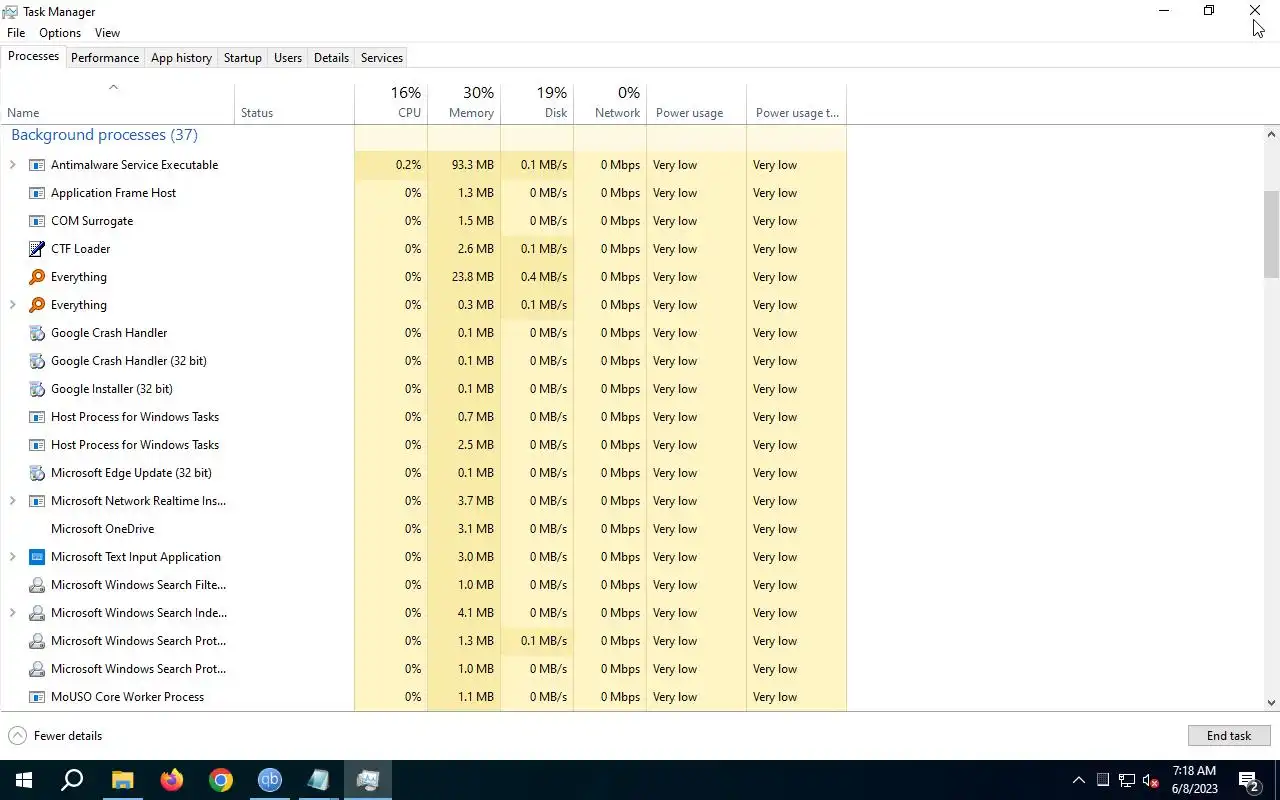The height and width of the screenshot is (800, 1280).
Task: Click the Application Frame Host icon
Action: (37, 193)
